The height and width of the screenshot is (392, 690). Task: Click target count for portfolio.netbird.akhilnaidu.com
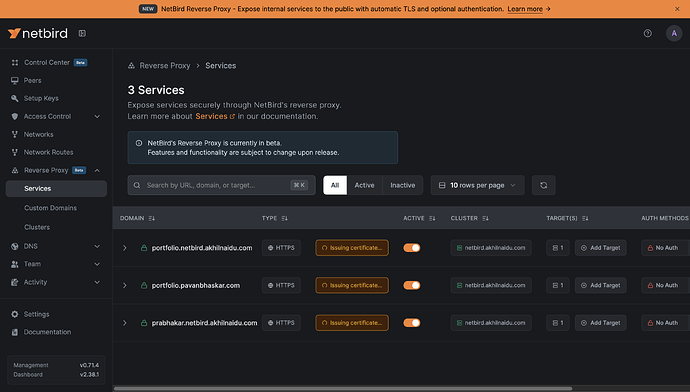click(x=558, y=248)
